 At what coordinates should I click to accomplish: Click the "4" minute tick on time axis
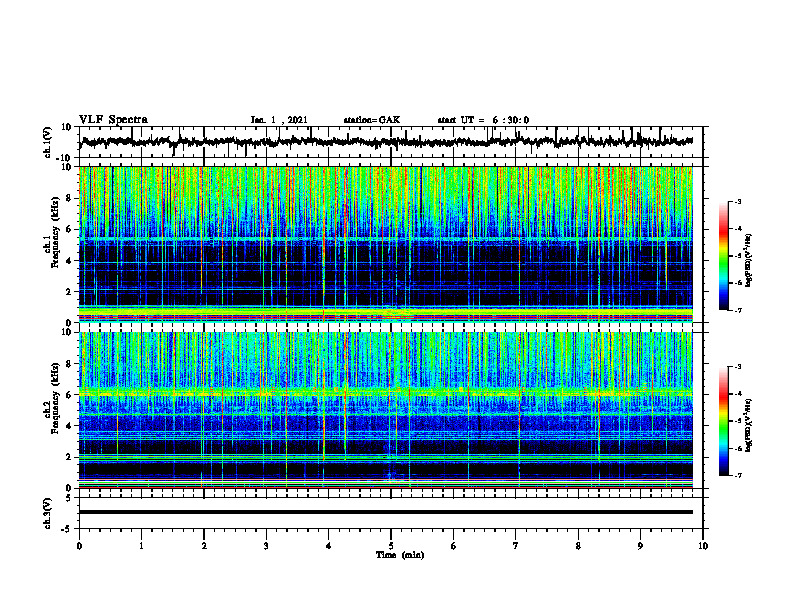pyautogui.click(x=329, y=546)
